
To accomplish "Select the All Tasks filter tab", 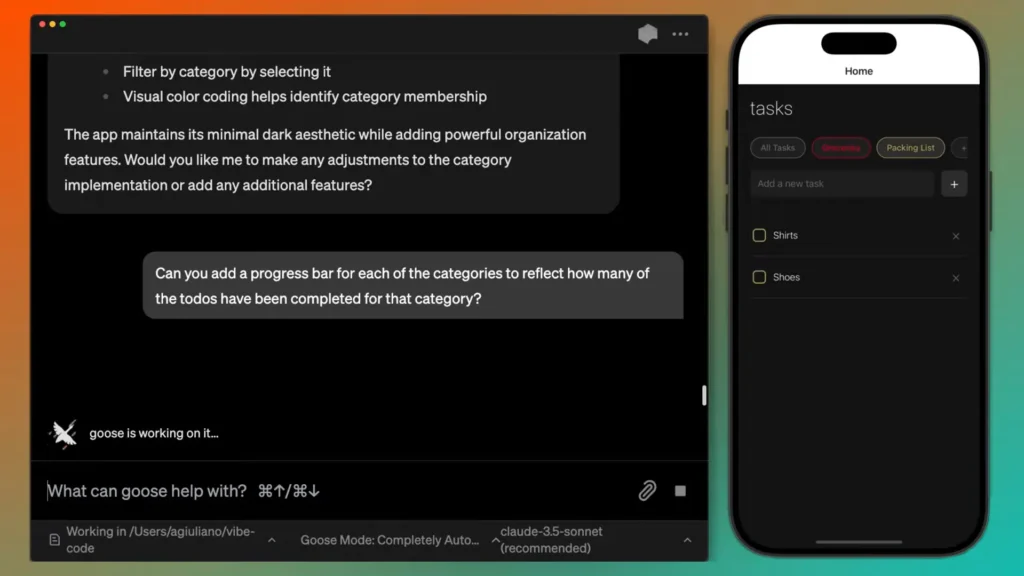I will 777,147.
